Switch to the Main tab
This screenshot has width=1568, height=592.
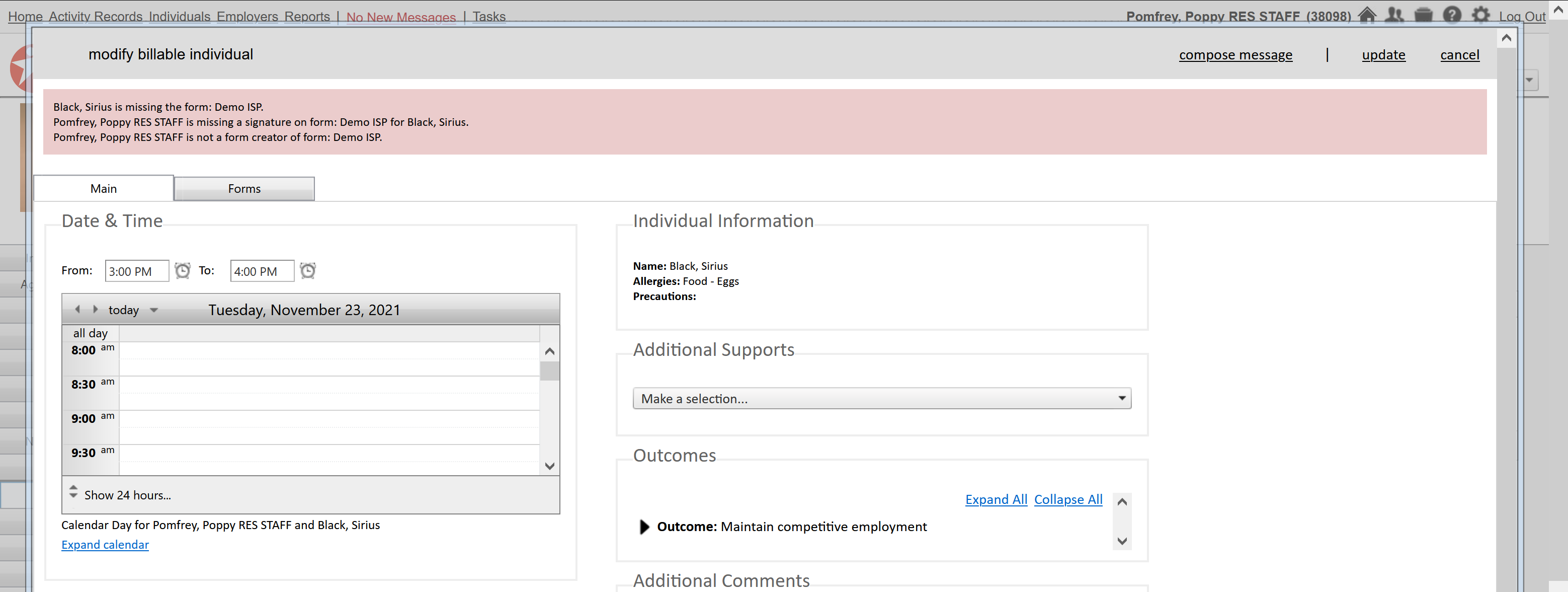(x=104, y=188)
